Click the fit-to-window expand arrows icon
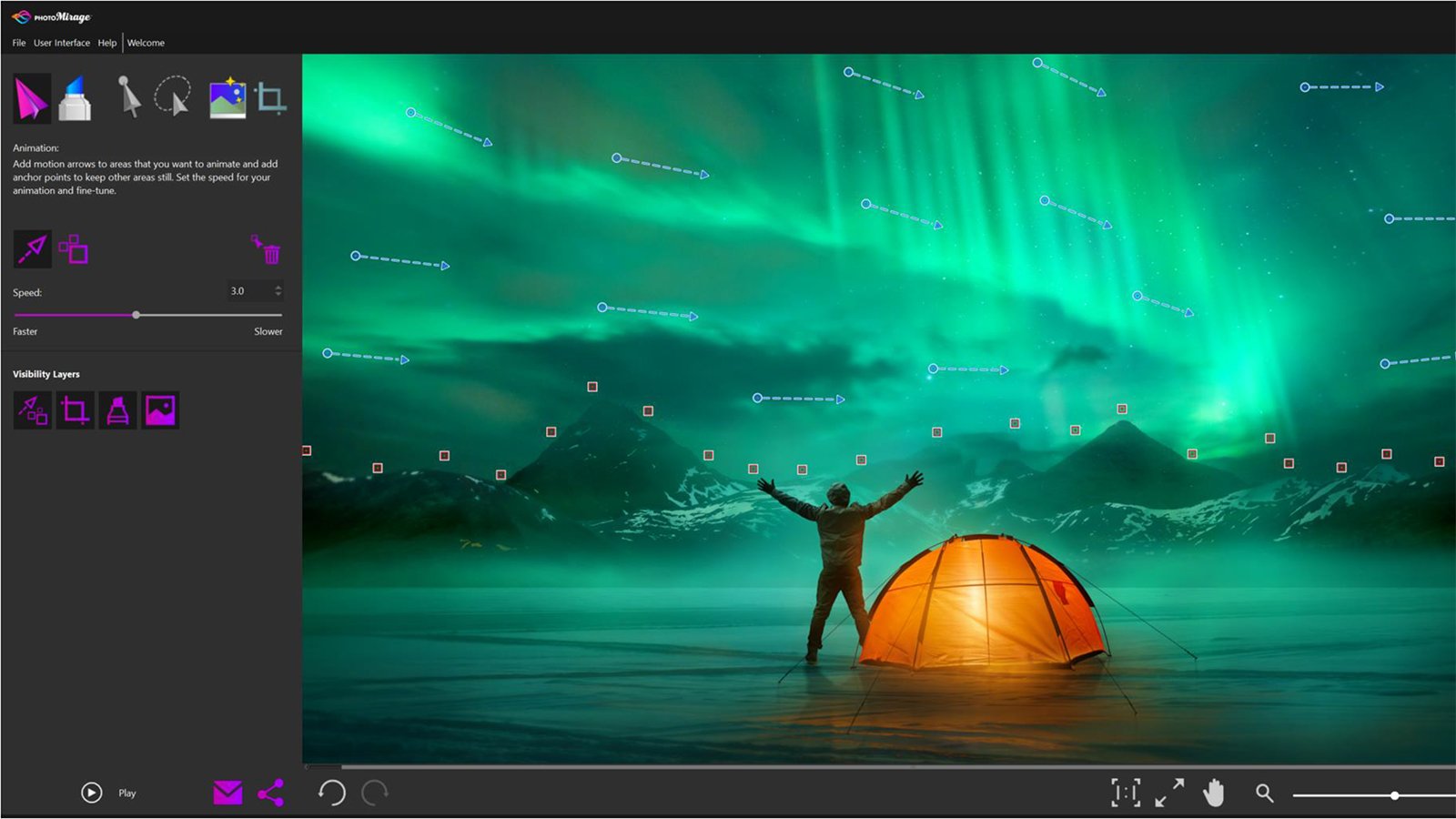This screenshot has height=819, width=1456. [1169, 793]
